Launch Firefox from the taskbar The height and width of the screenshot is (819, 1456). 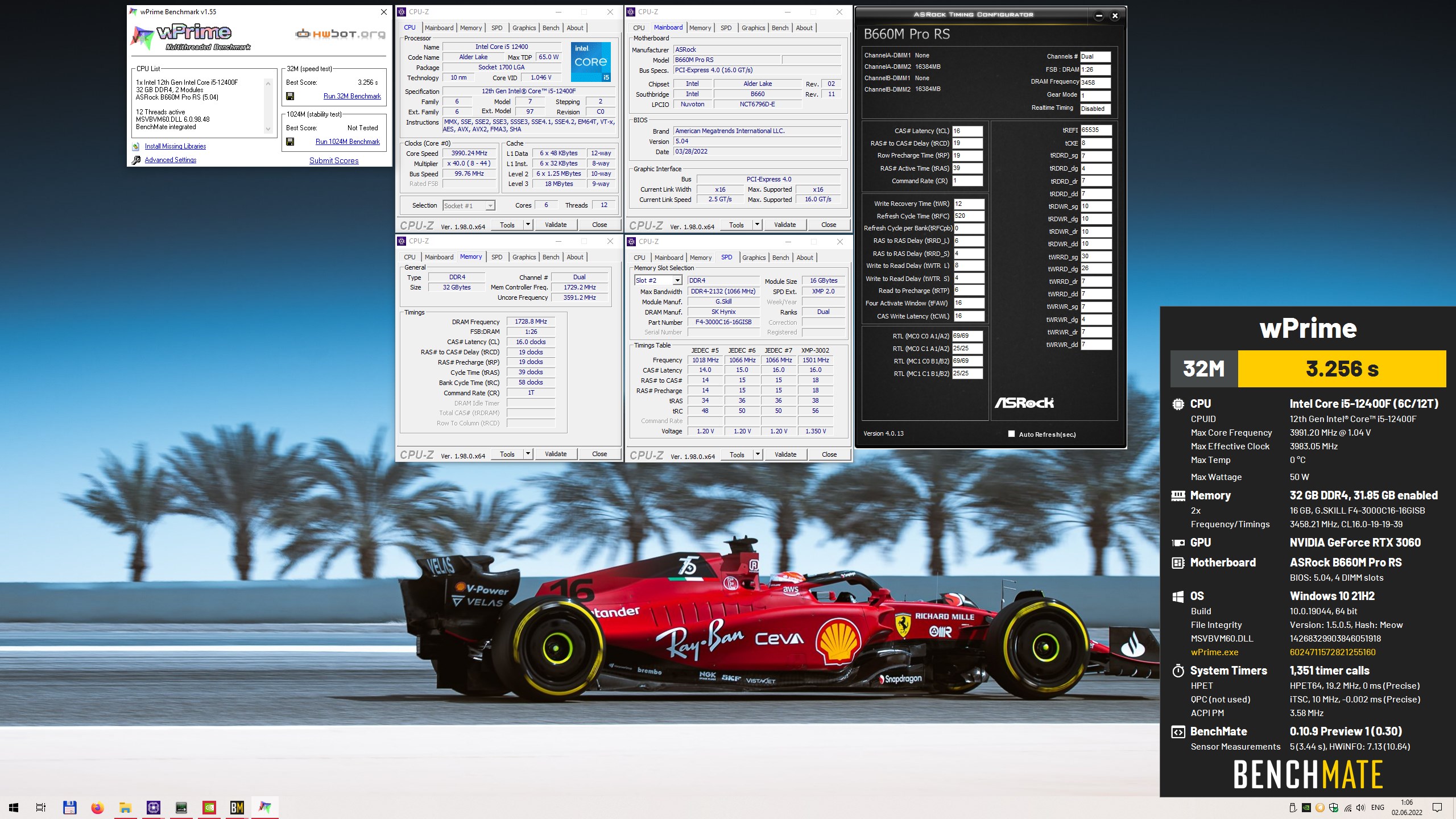tap(97, 807)
